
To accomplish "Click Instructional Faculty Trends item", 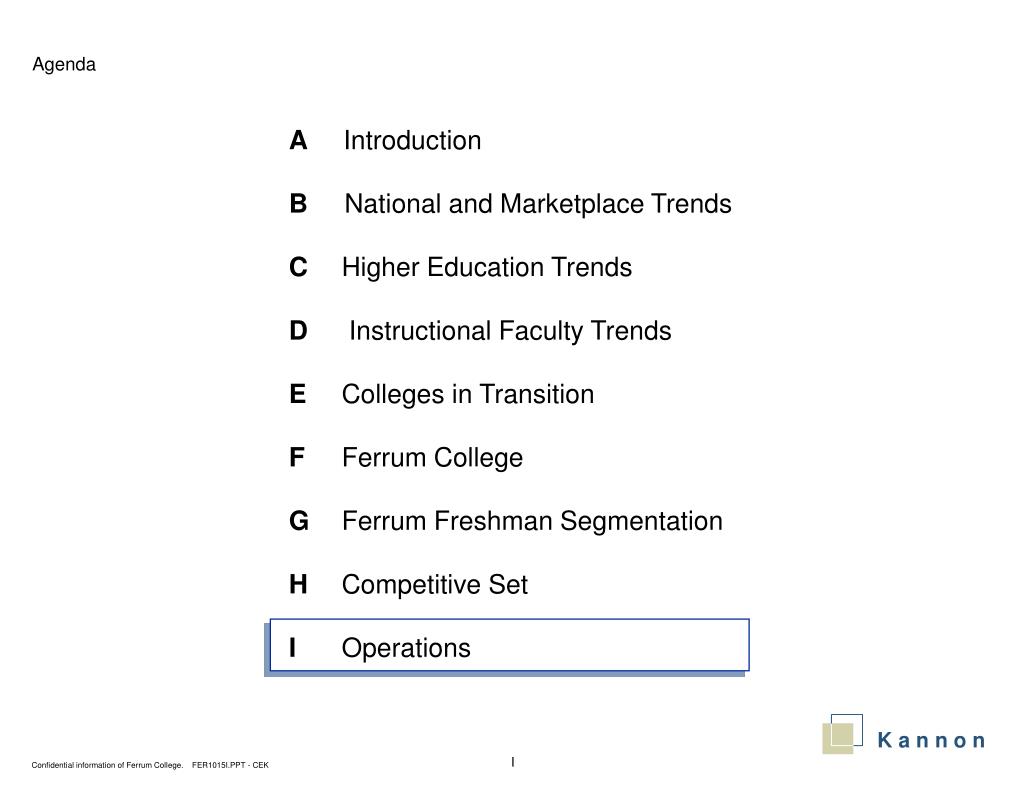I will (510, 331).
